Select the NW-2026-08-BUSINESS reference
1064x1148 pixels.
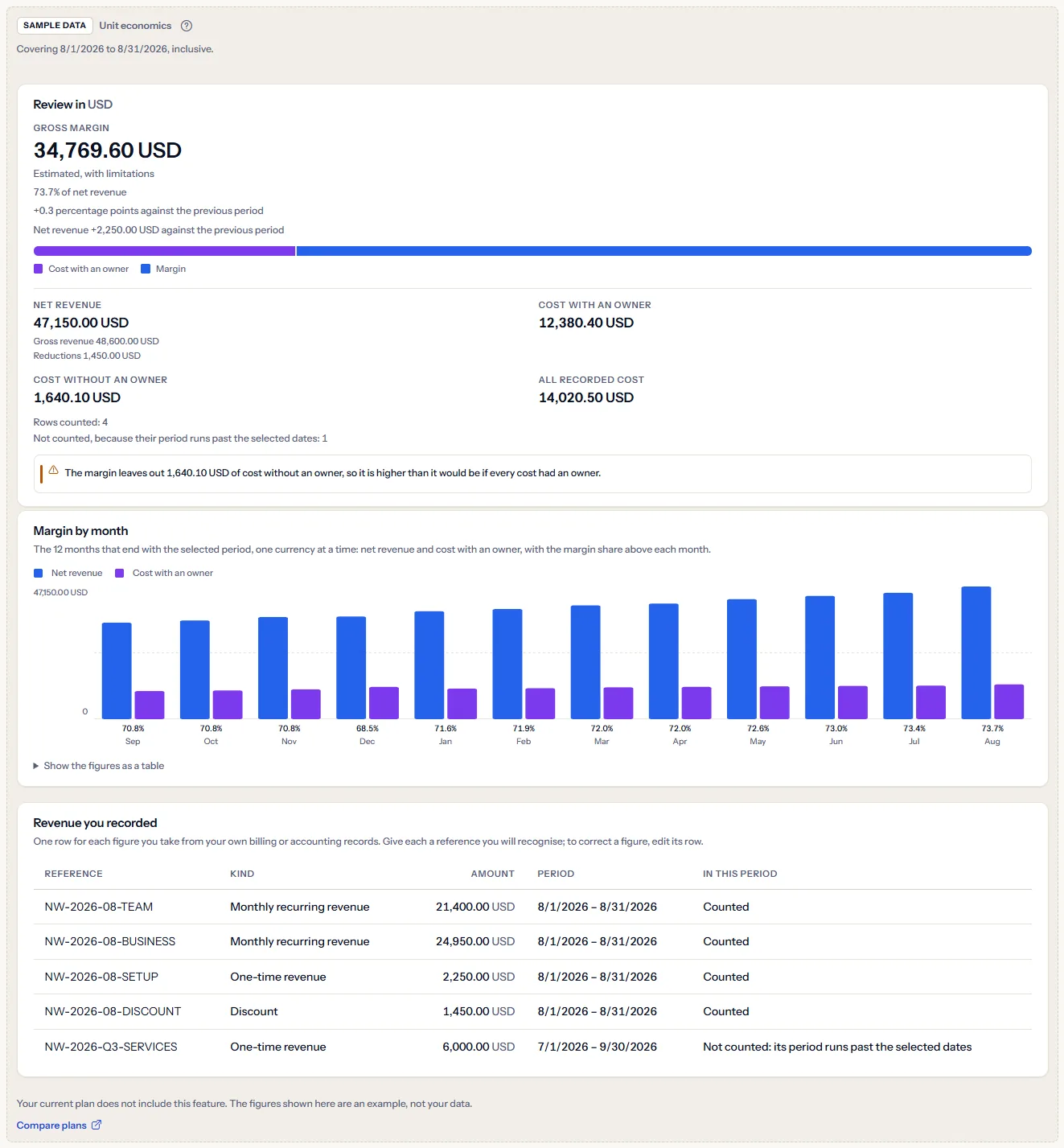click(x=110, y=941)
